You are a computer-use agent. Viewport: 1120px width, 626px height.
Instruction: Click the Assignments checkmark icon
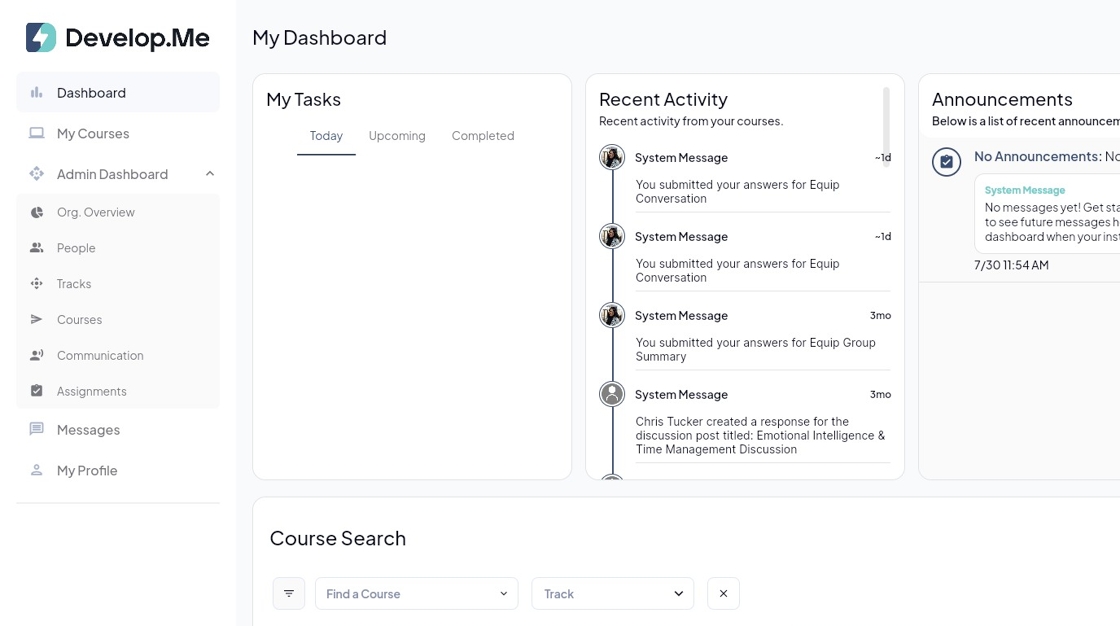click(37, 391)
